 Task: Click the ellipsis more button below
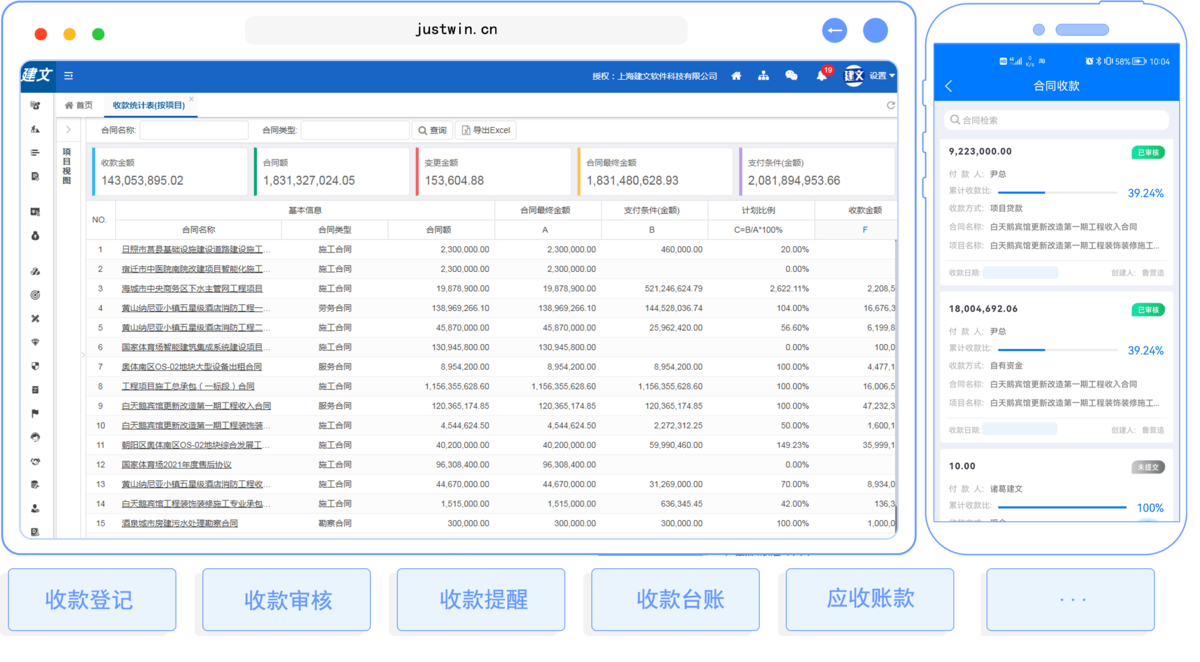click(1071, 600)
